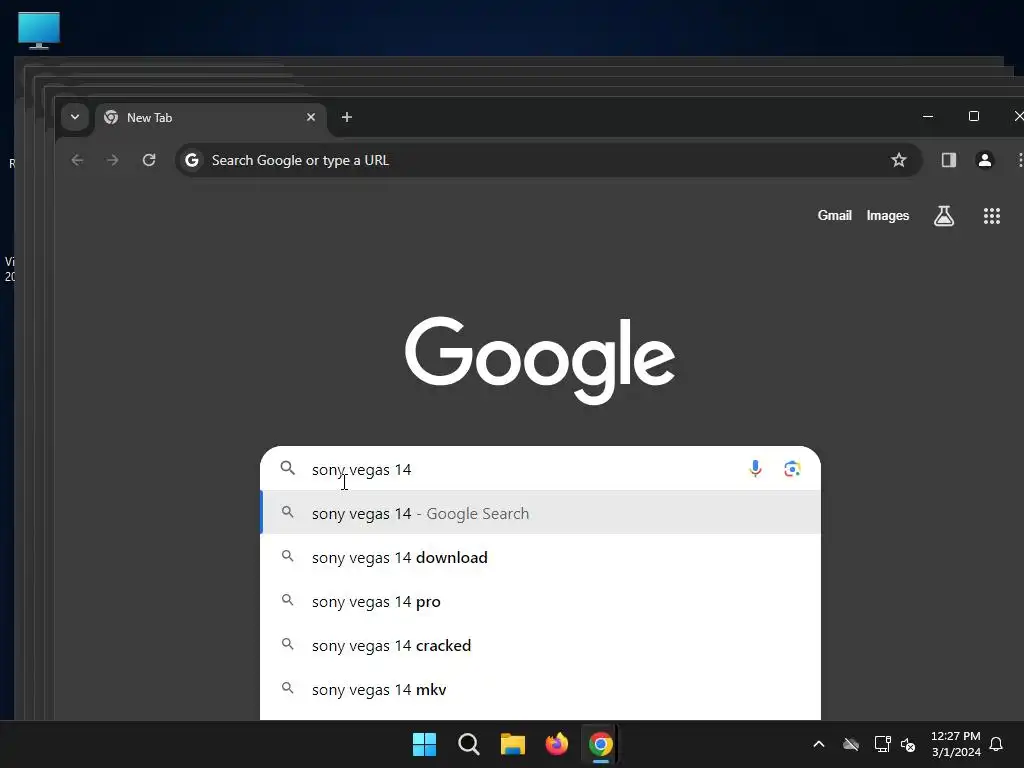Open the Chrome profile icon
1024x768 pixels.
(x=985, y=160)
